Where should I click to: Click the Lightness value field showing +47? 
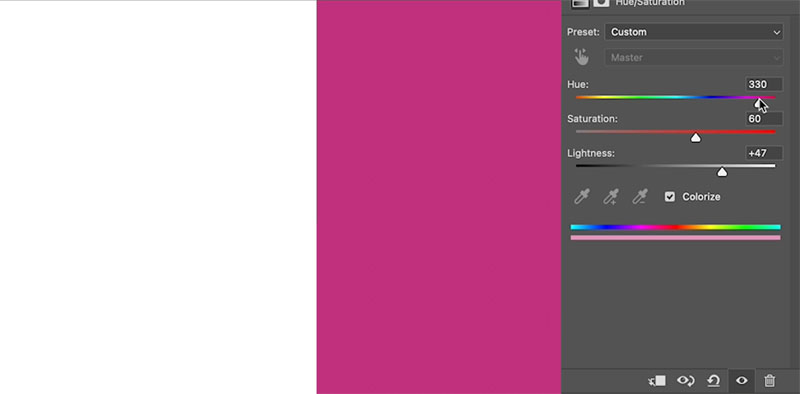[764, 153]
